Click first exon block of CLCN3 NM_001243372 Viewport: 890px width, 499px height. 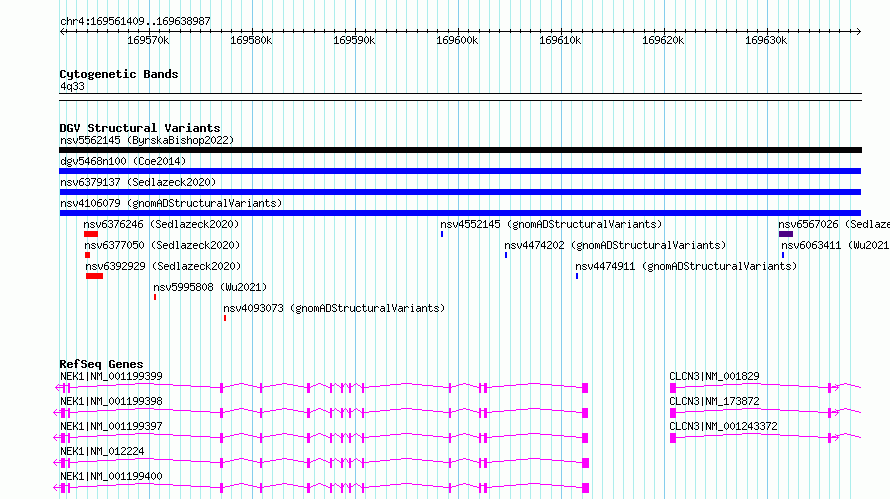pos(673,438)
